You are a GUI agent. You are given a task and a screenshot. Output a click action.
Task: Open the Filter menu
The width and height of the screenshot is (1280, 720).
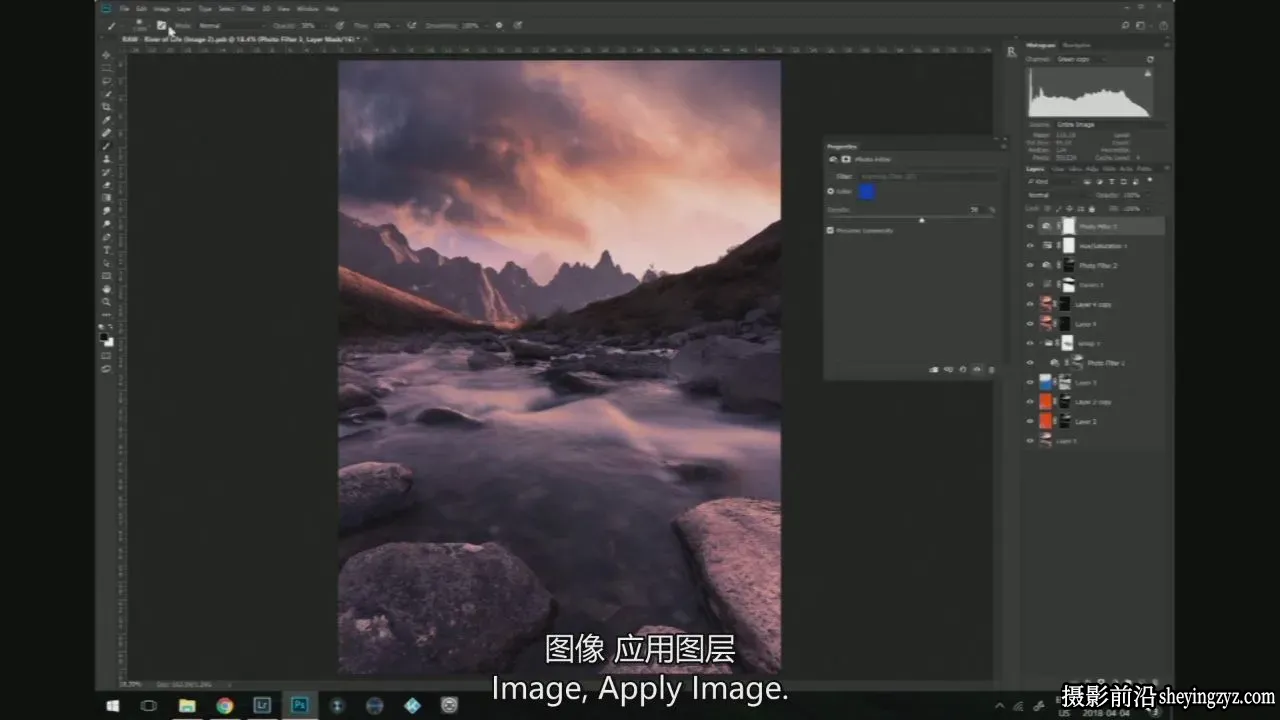click(x=248, y=9)
